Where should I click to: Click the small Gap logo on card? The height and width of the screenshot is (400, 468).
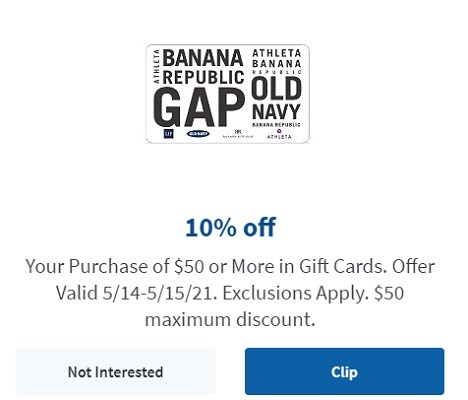click(x=169, y=134)
